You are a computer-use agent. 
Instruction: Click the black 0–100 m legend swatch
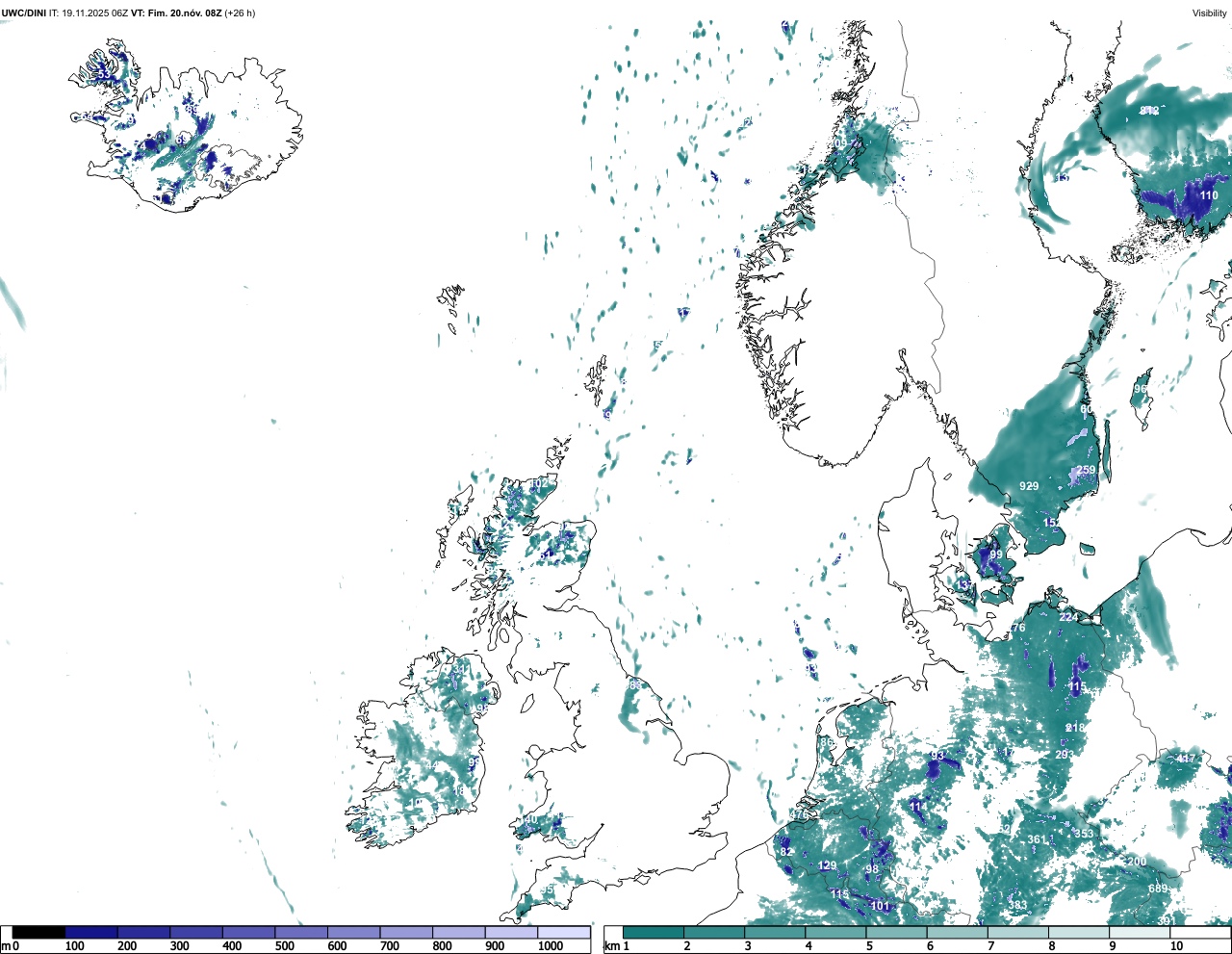pyautogui.click(x=38, y=933)
